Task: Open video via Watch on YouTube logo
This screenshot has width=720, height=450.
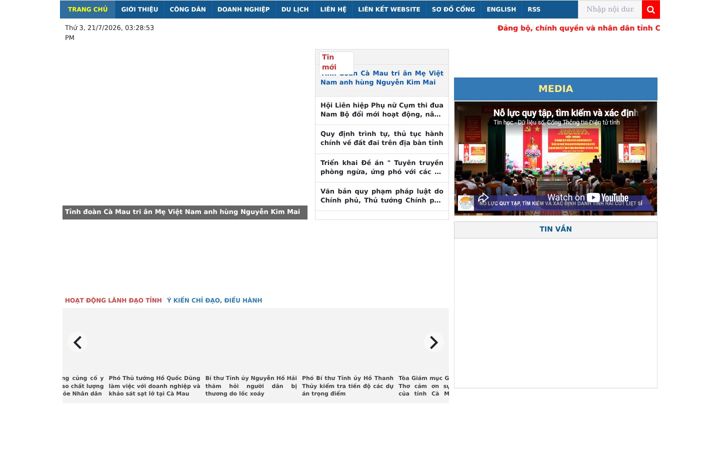Action: click(588, 198)
